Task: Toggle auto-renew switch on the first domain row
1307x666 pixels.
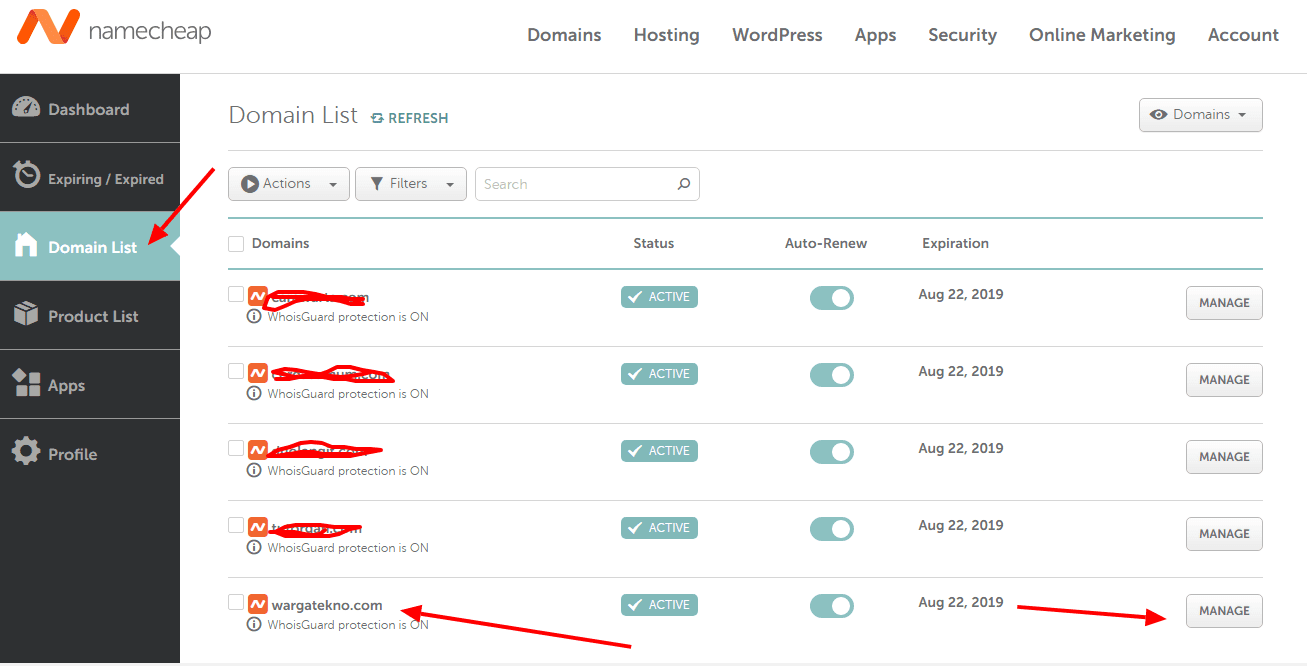Action: (x=832, y=298)
